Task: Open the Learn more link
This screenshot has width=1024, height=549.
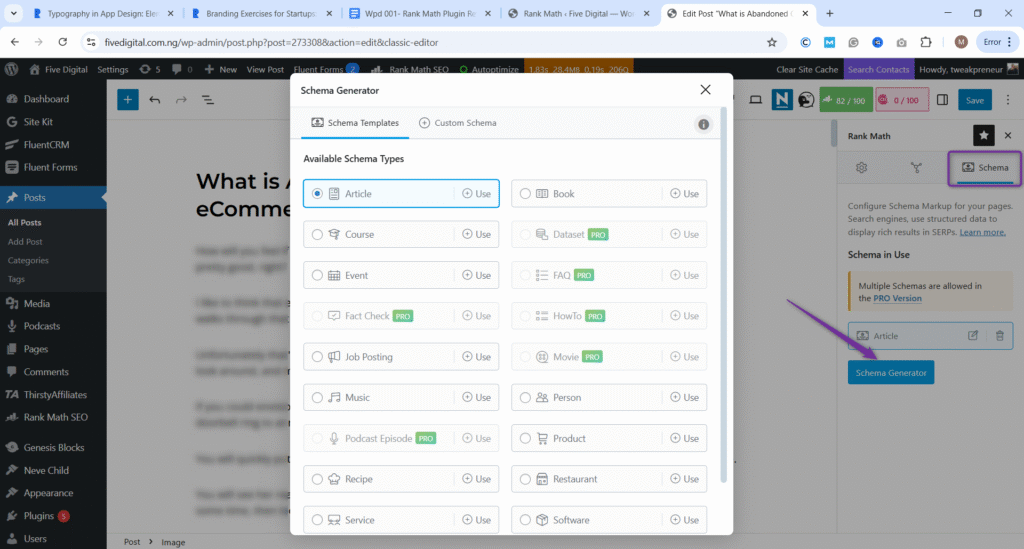Action: tap(982, 232)
